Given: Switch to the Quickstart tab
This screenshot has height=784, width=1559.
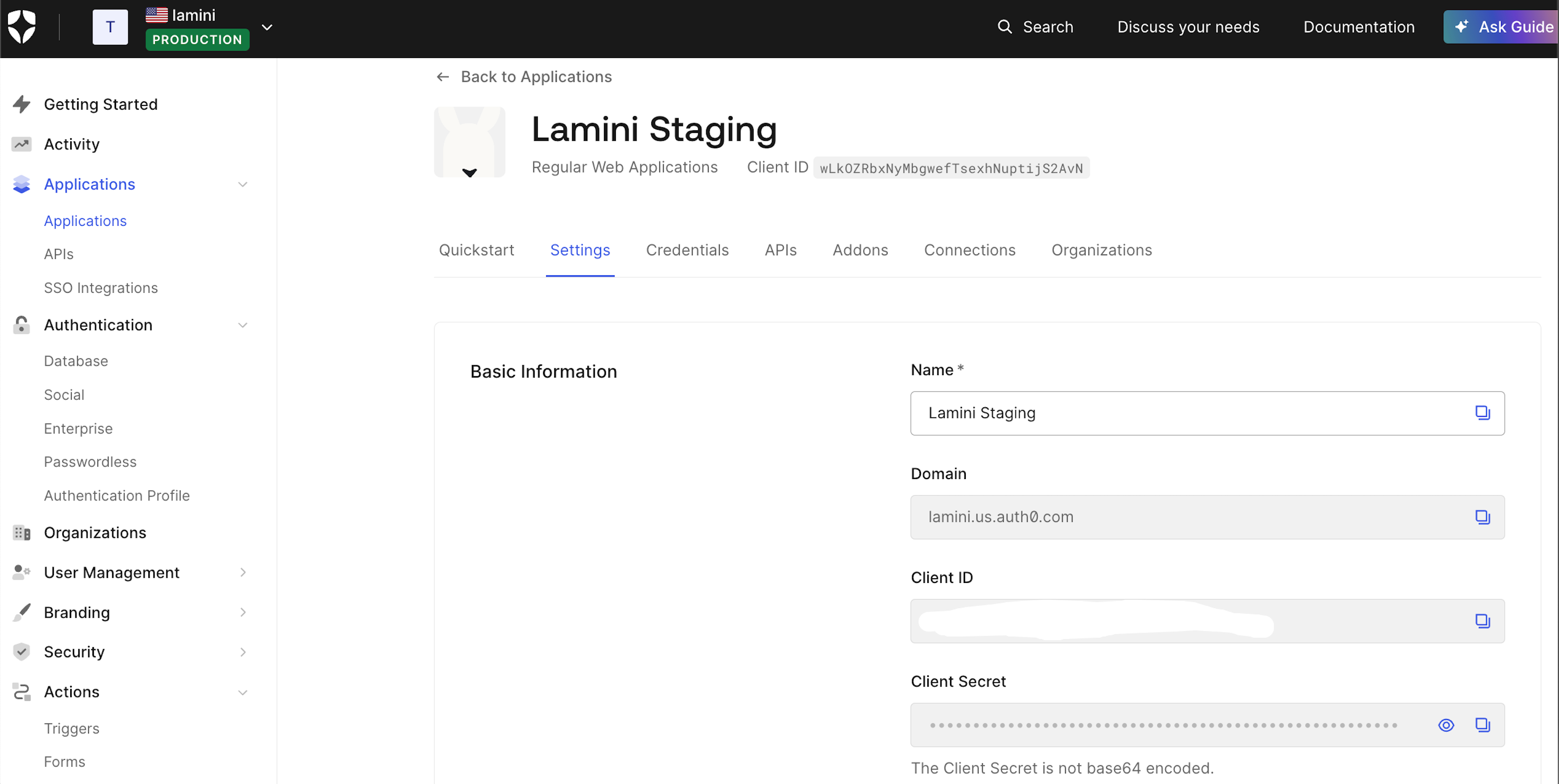Looking at the screenshot, I should [476, 250].
